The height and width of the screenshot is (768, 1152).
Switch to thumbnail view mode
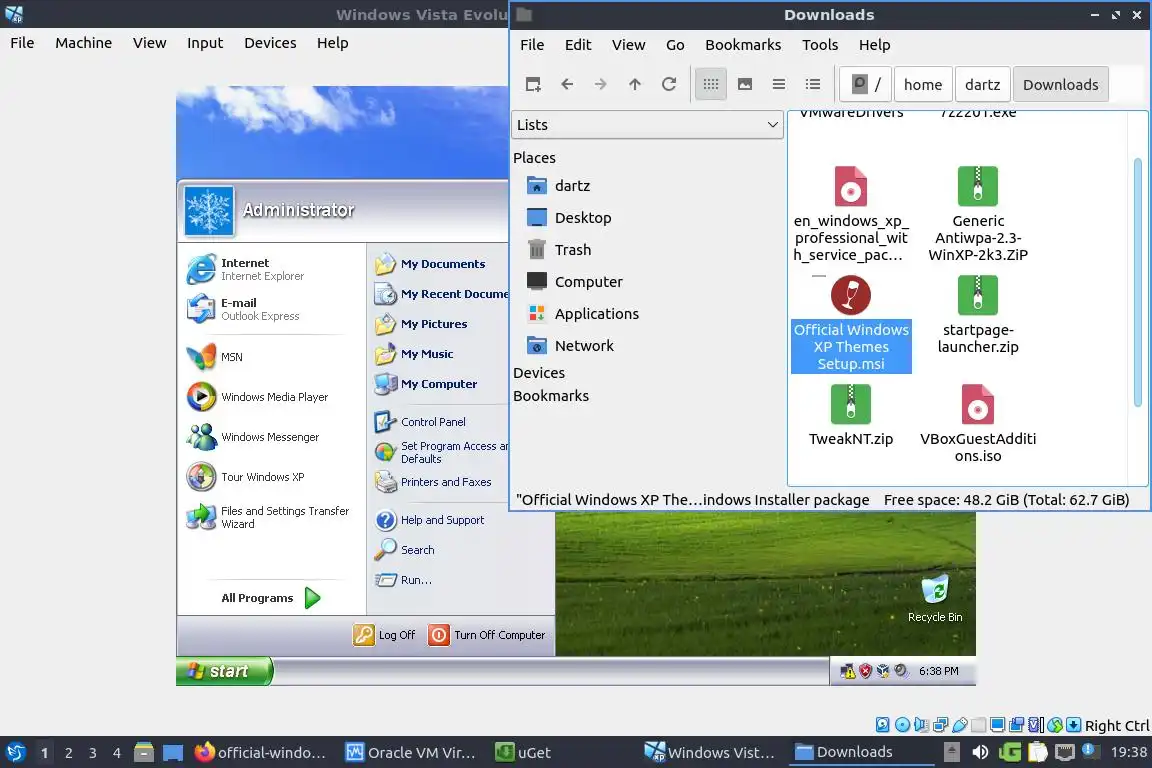[x=744, y=85]
